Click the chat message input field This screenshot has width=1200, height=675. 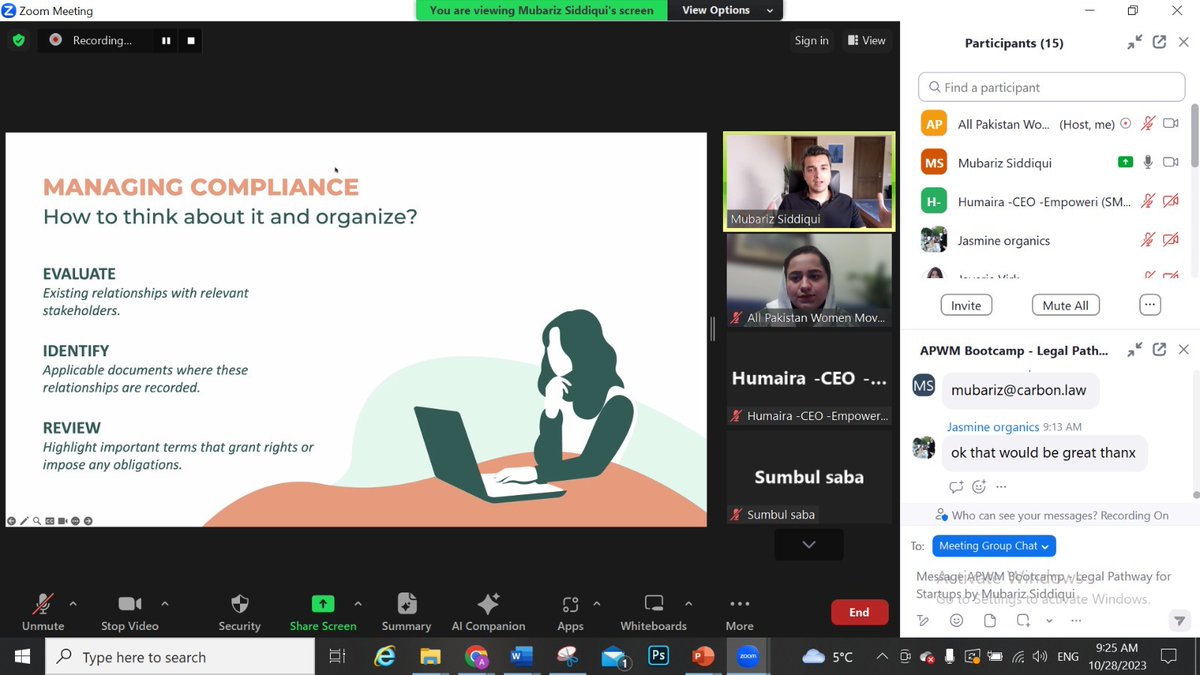coord(1046,585)
